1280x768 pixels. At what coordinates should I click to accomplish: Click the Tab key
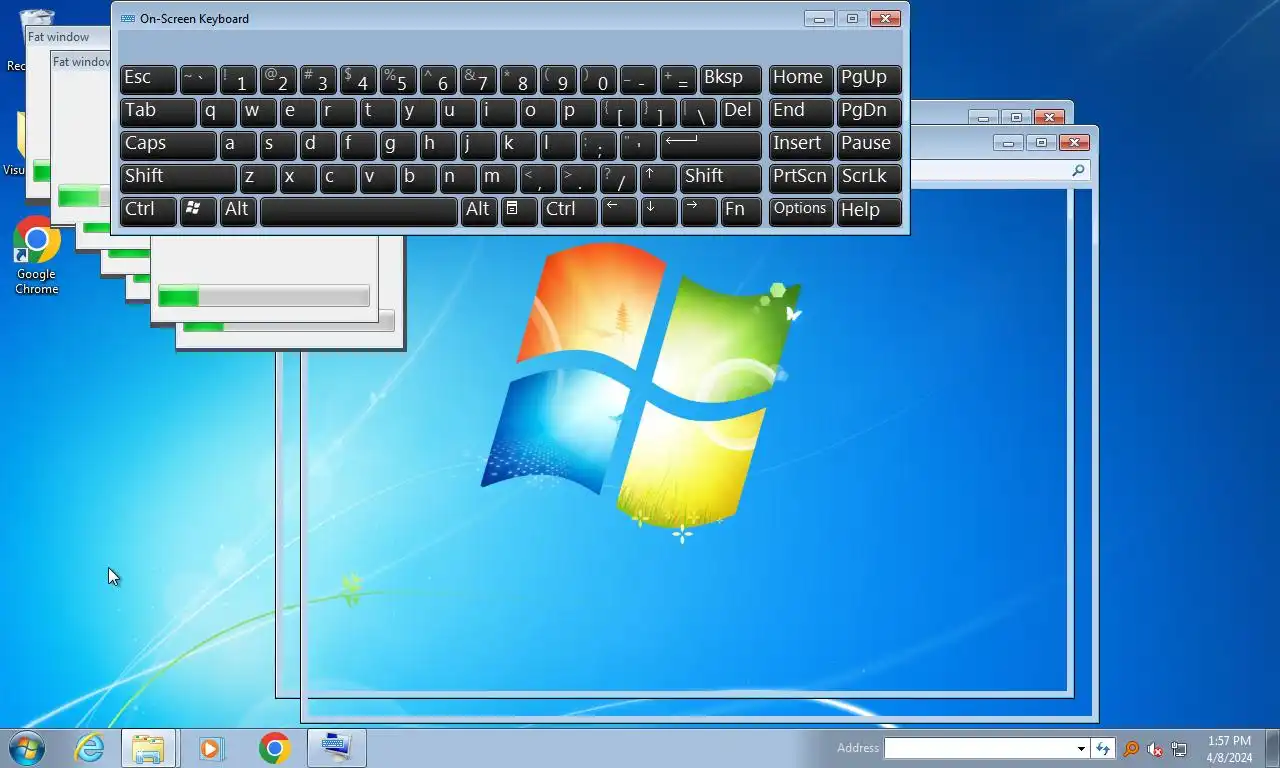click(158, 111)
